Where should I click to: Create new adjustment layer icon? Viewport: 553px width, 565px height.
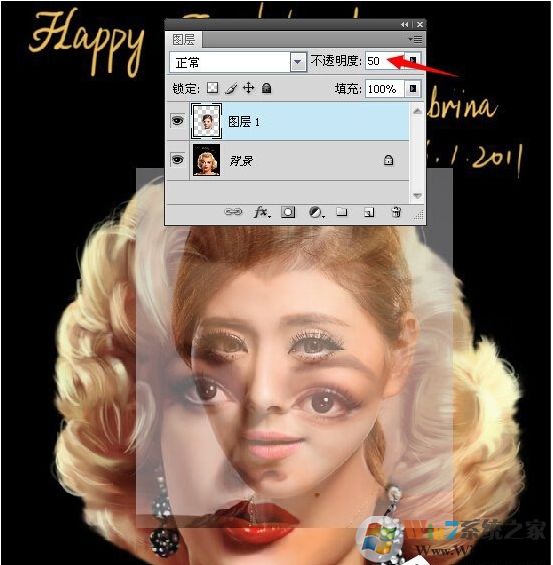317,212
